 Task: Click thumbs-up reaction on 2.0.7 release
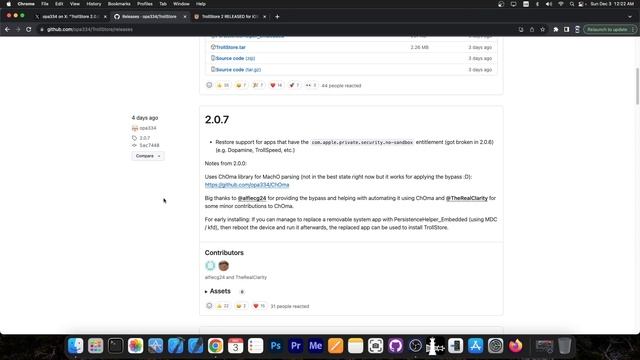(x=223, y=306)
